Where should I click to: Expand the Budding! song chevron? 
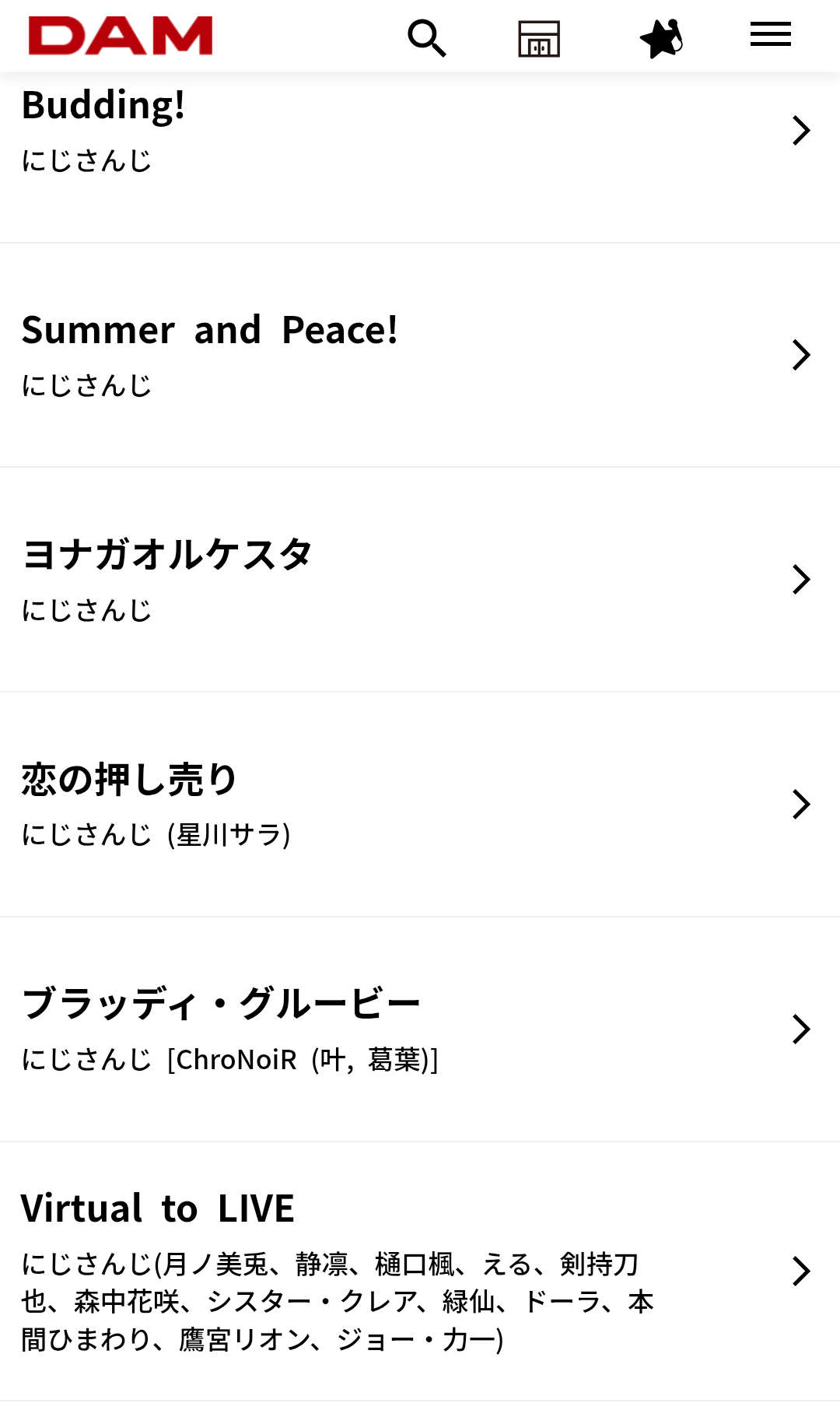[x=801, y=130]
